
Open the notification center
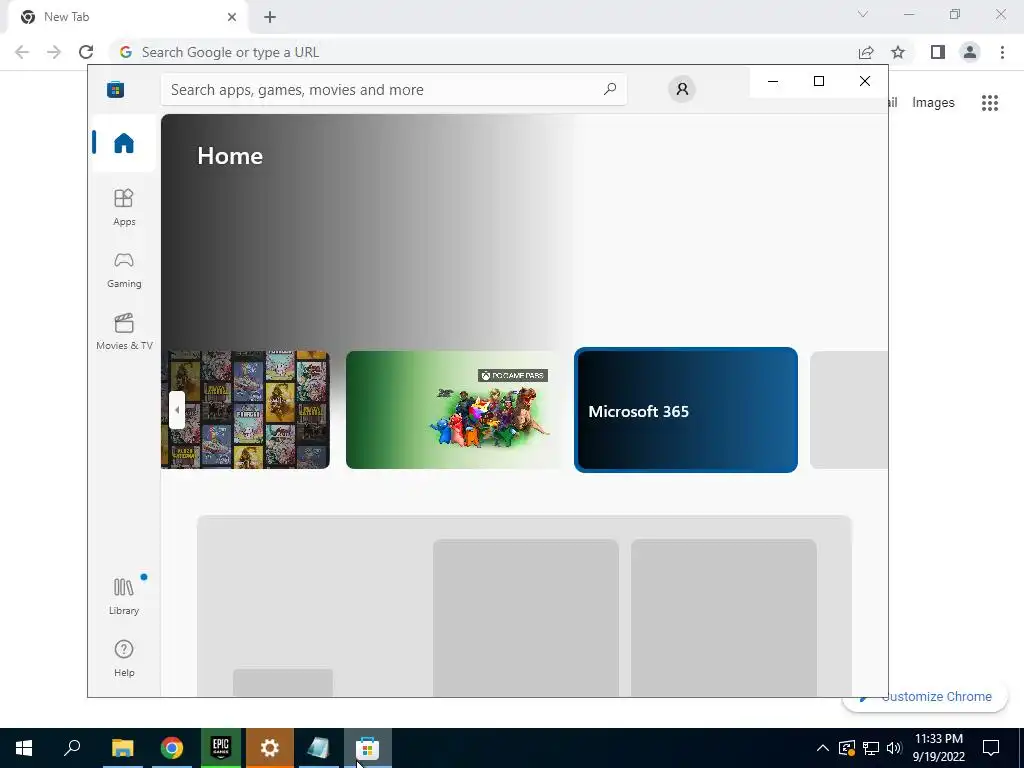click(x=991, y=748)
